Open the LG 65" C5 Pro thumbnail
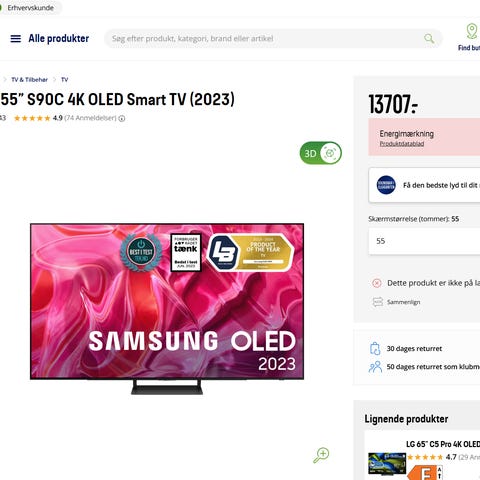This screenshot has height=480, width=480. 387,464
